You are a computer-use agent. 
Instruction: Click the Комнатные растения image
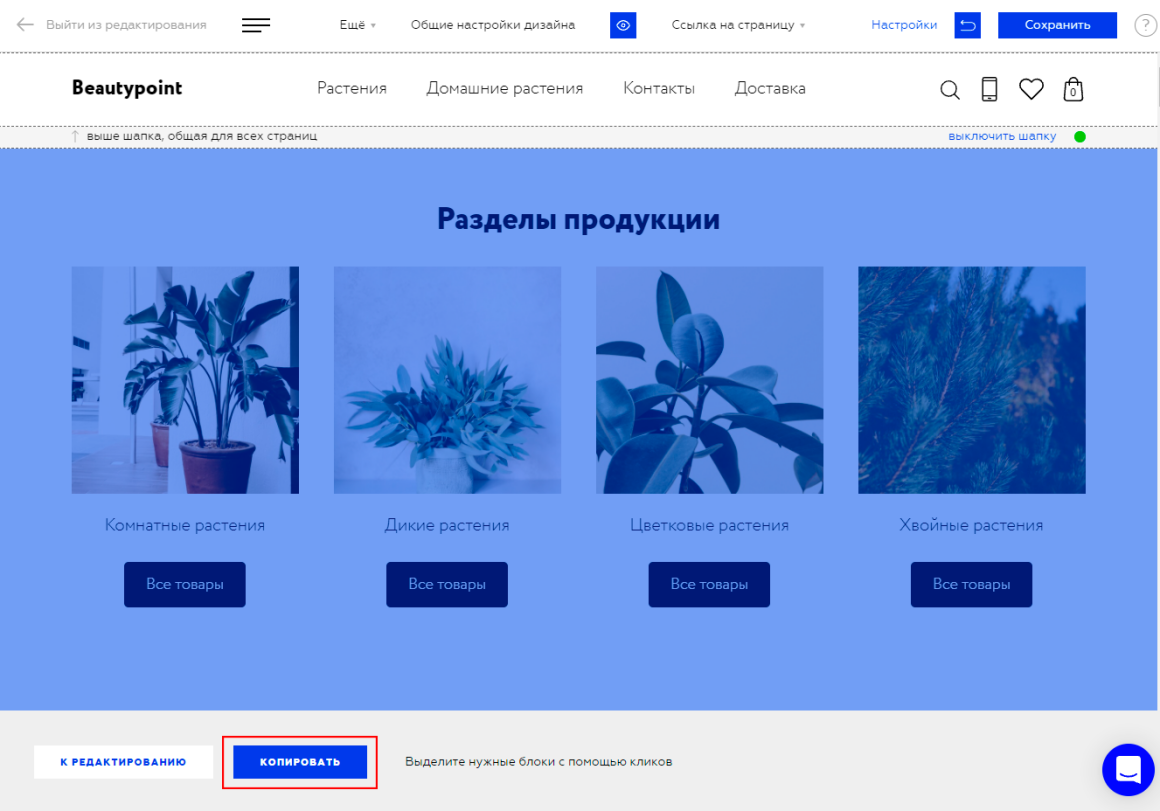click(185, 380)
